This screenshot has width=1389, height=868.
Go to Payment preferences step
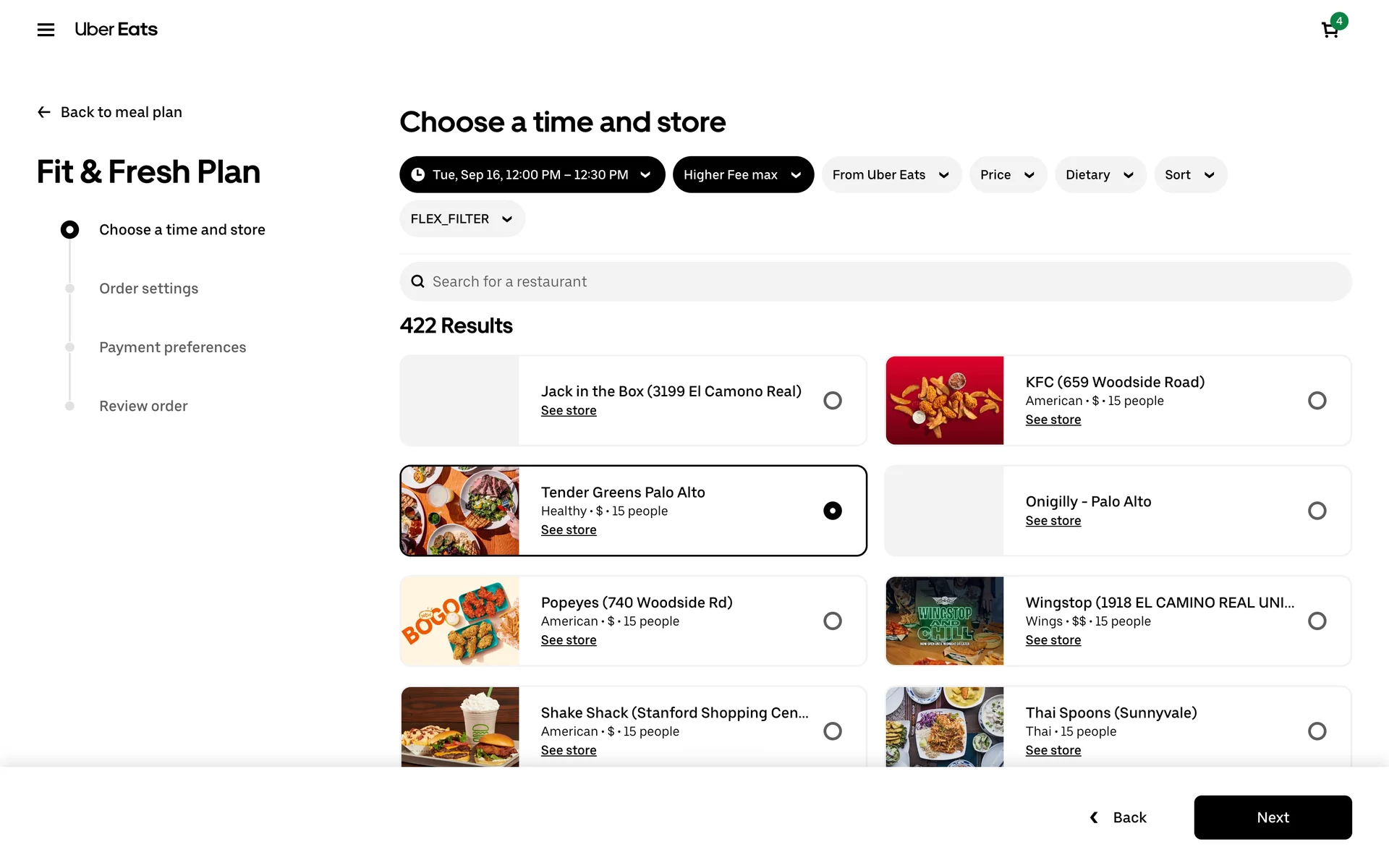[x=172, y=347]
